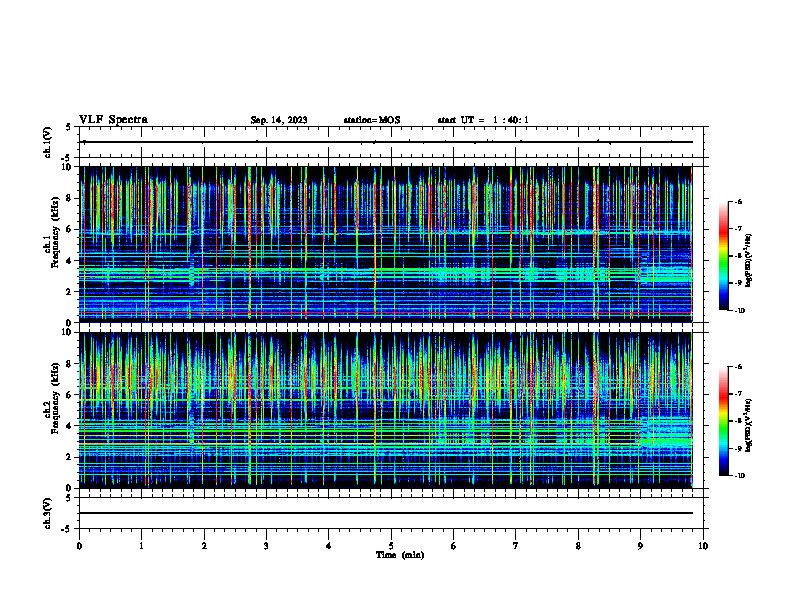792x612 pixels.
Task: Click the "ch.1(V)" axis label of the top strip
Action: click(x=48, y=142)
